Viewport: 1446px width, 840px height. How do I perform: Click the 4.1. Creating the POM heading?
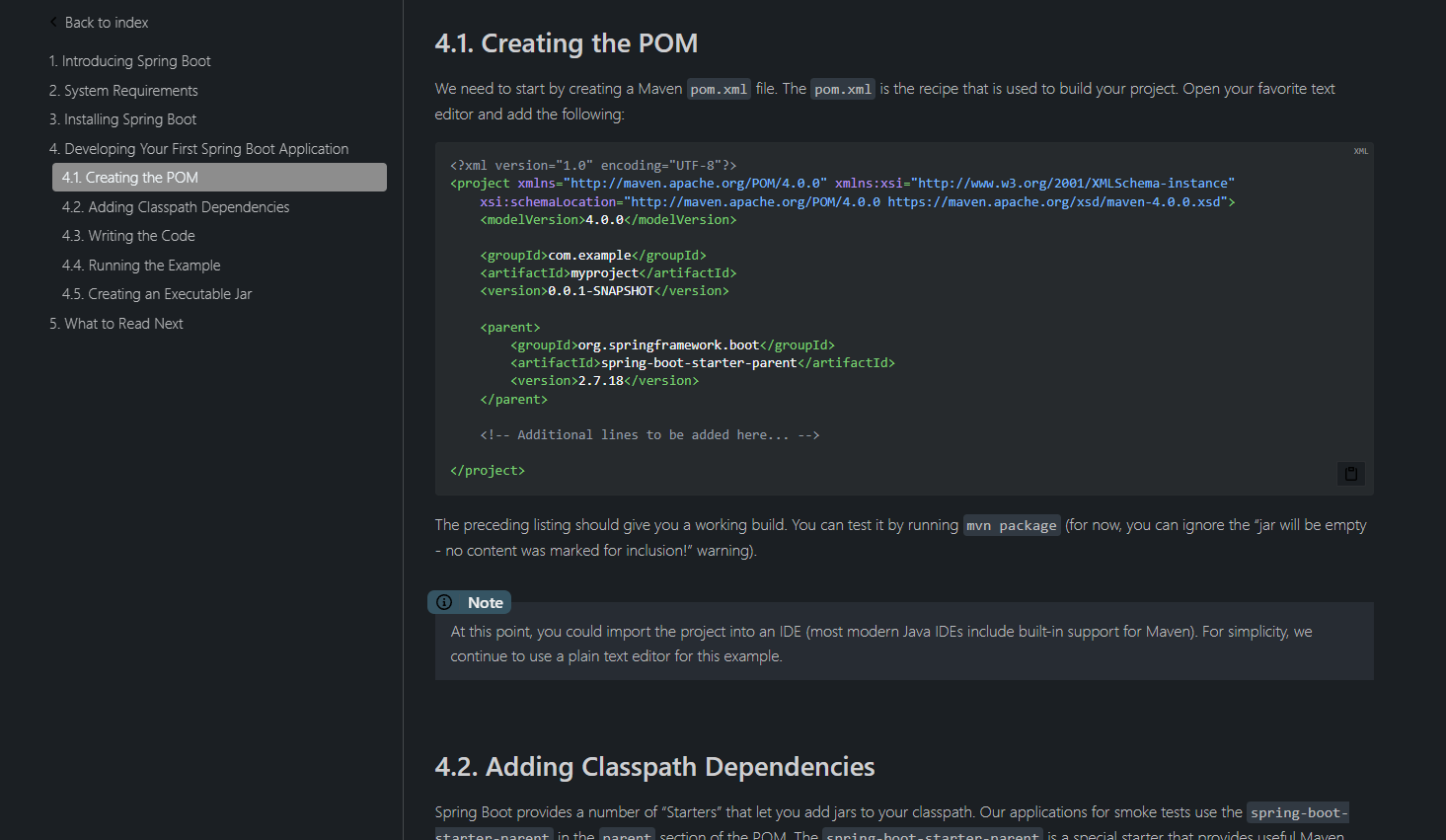pos(567,43)
